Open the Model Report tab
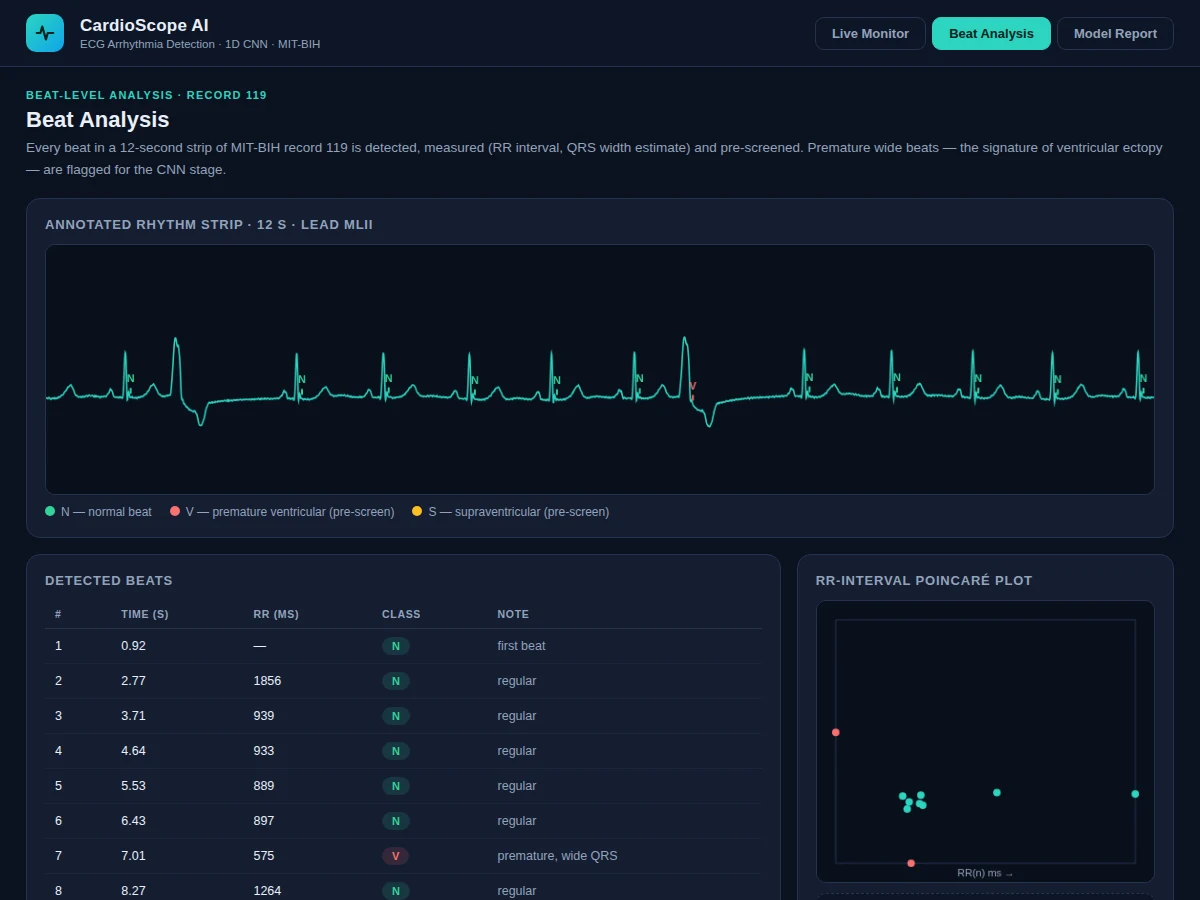The image size is (1200, 900). pyautogui.click(x=1115, y=33)
